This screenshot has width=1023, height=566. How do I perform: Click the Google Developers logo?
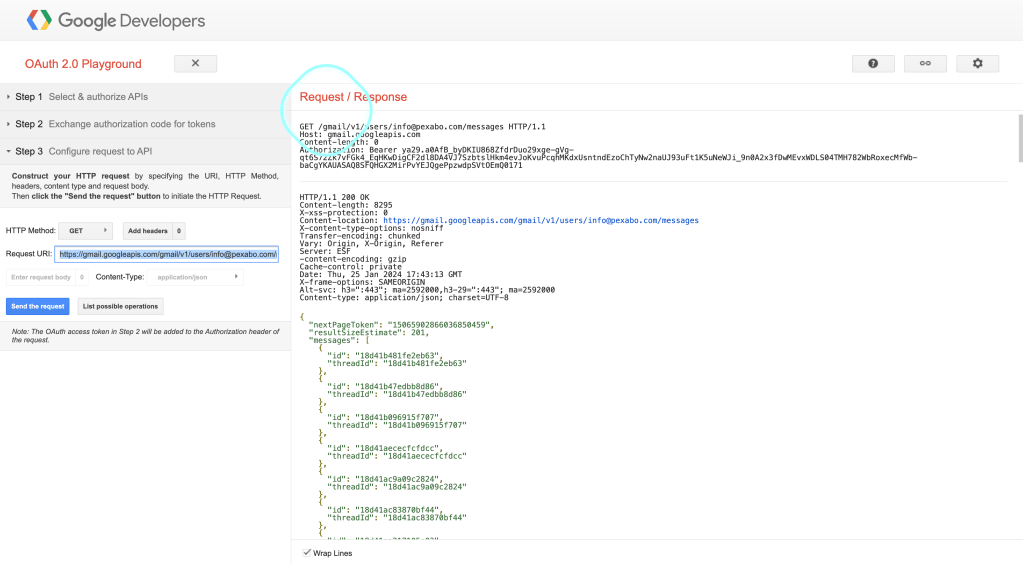click(x=115, y=20)
